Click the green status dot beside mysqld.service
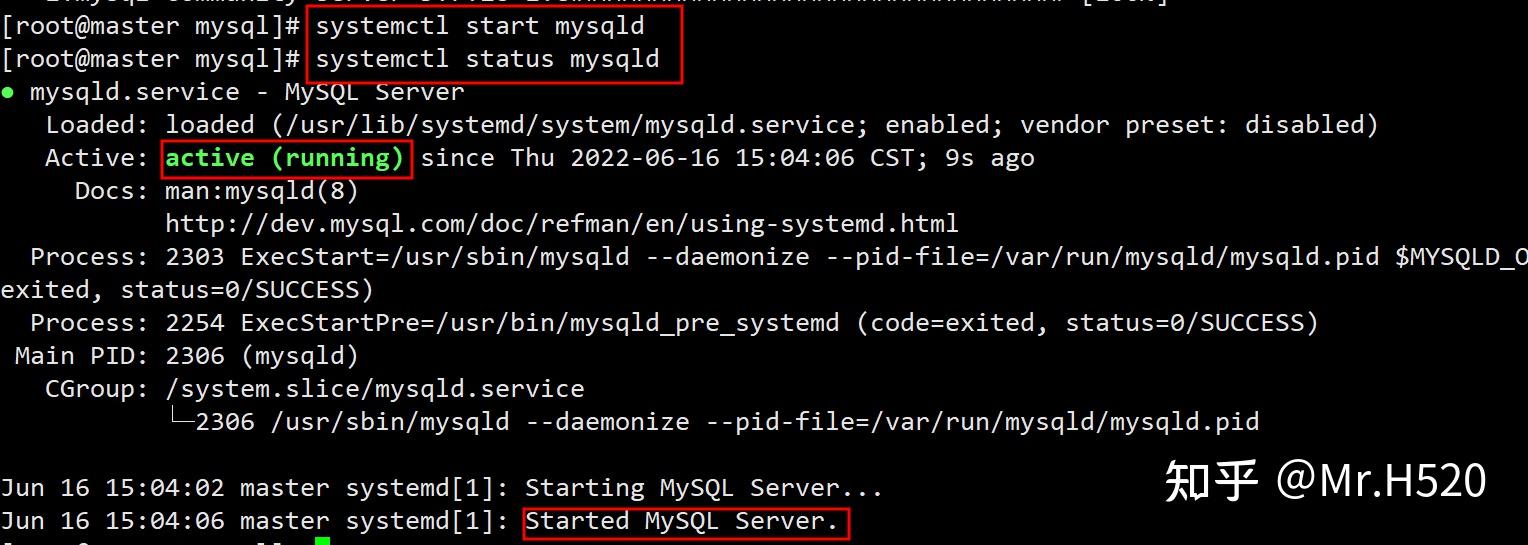This screenshot has width=1528, height=545. point(8,93)
